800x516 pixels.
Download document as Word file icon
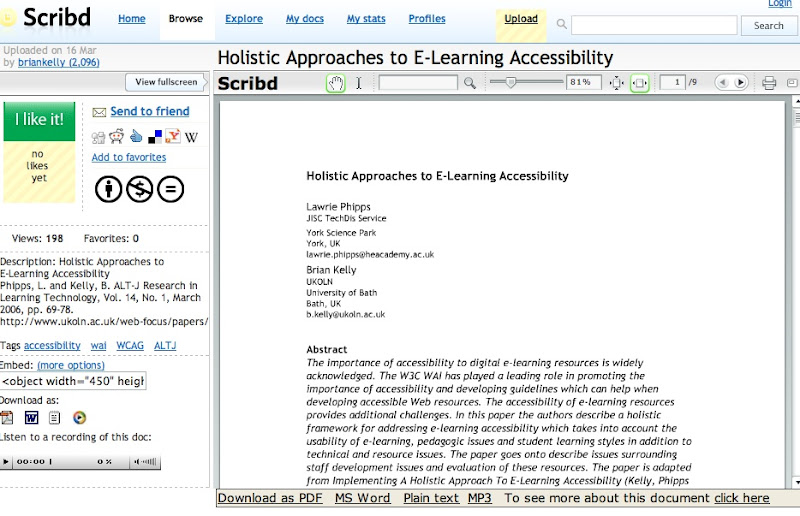tap(31, 417)
